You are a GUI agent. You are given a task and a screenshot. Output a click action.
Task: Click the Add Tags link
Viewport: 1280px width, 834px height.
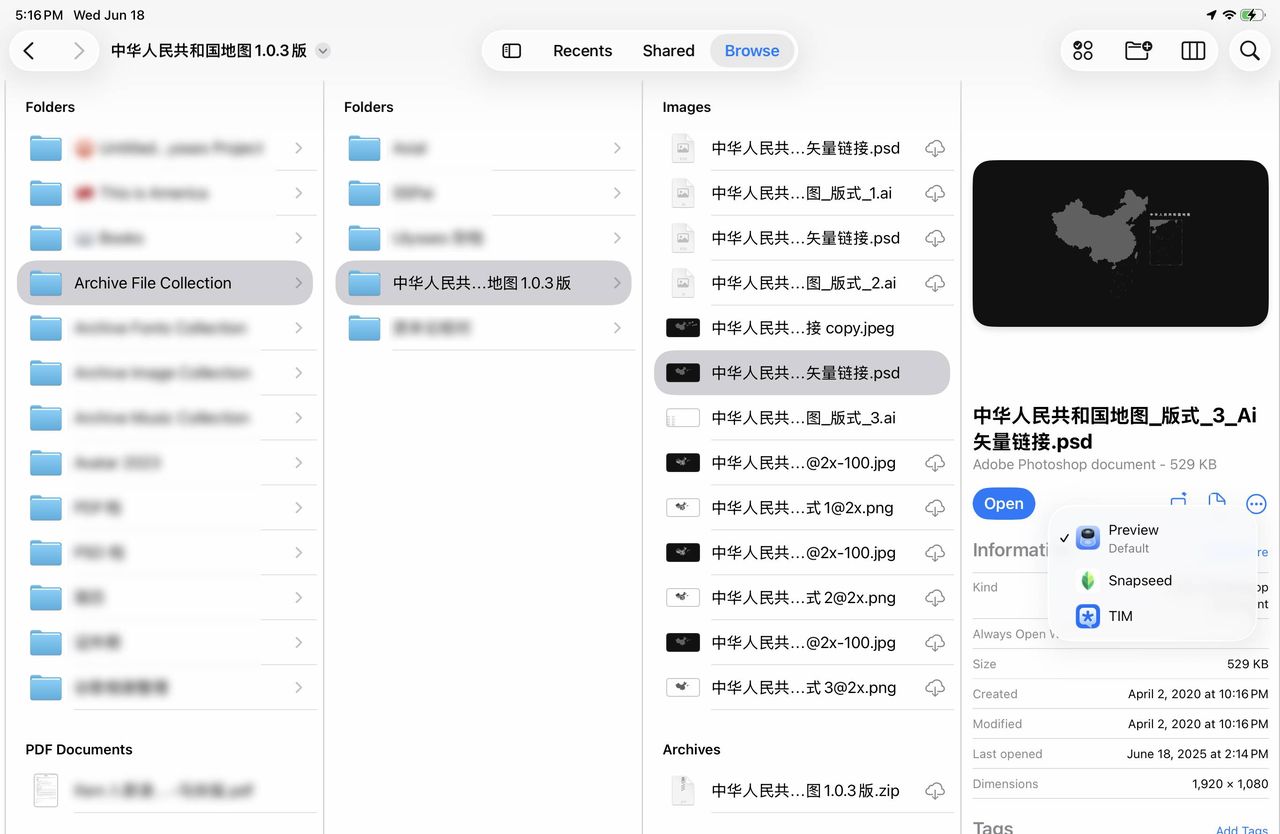coord(1241,829)
